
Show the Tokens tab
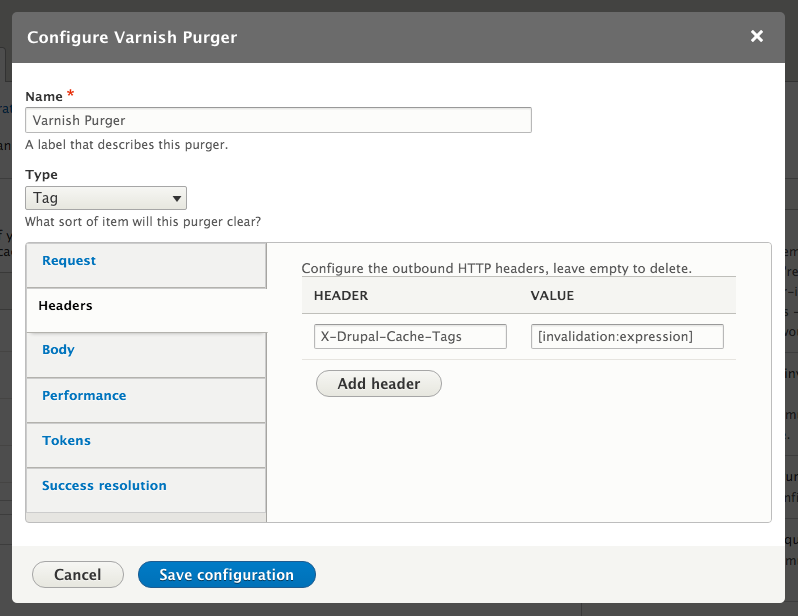tap(147, 445)
